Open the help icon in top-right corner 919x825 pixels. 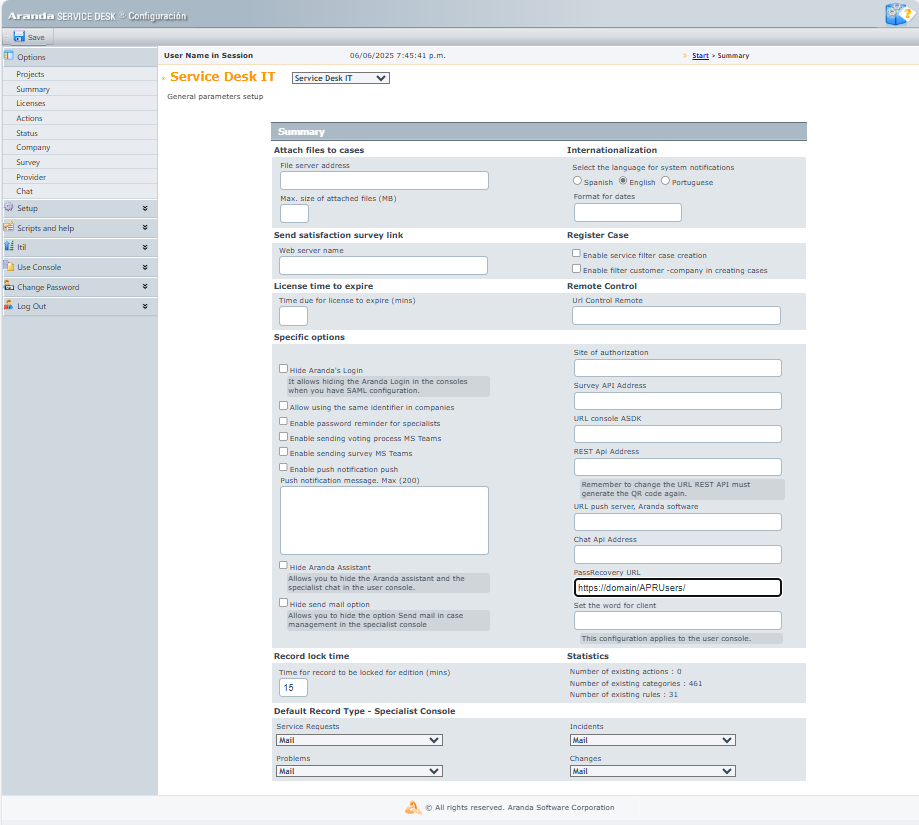pos(900,14)
